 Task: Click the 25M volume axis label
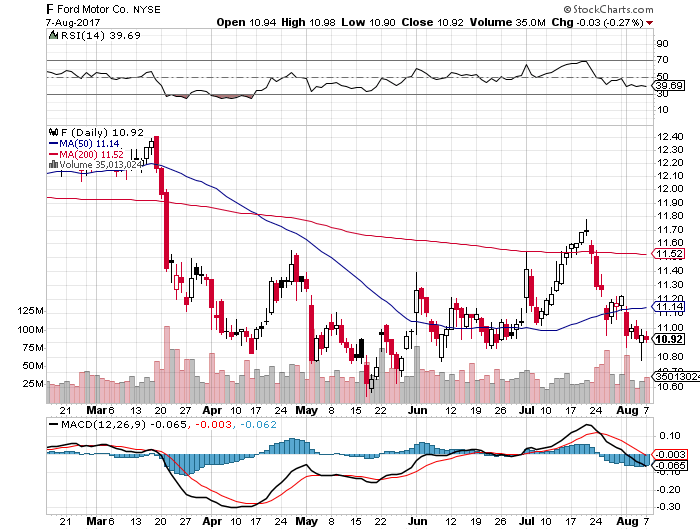tap(33, 384)
